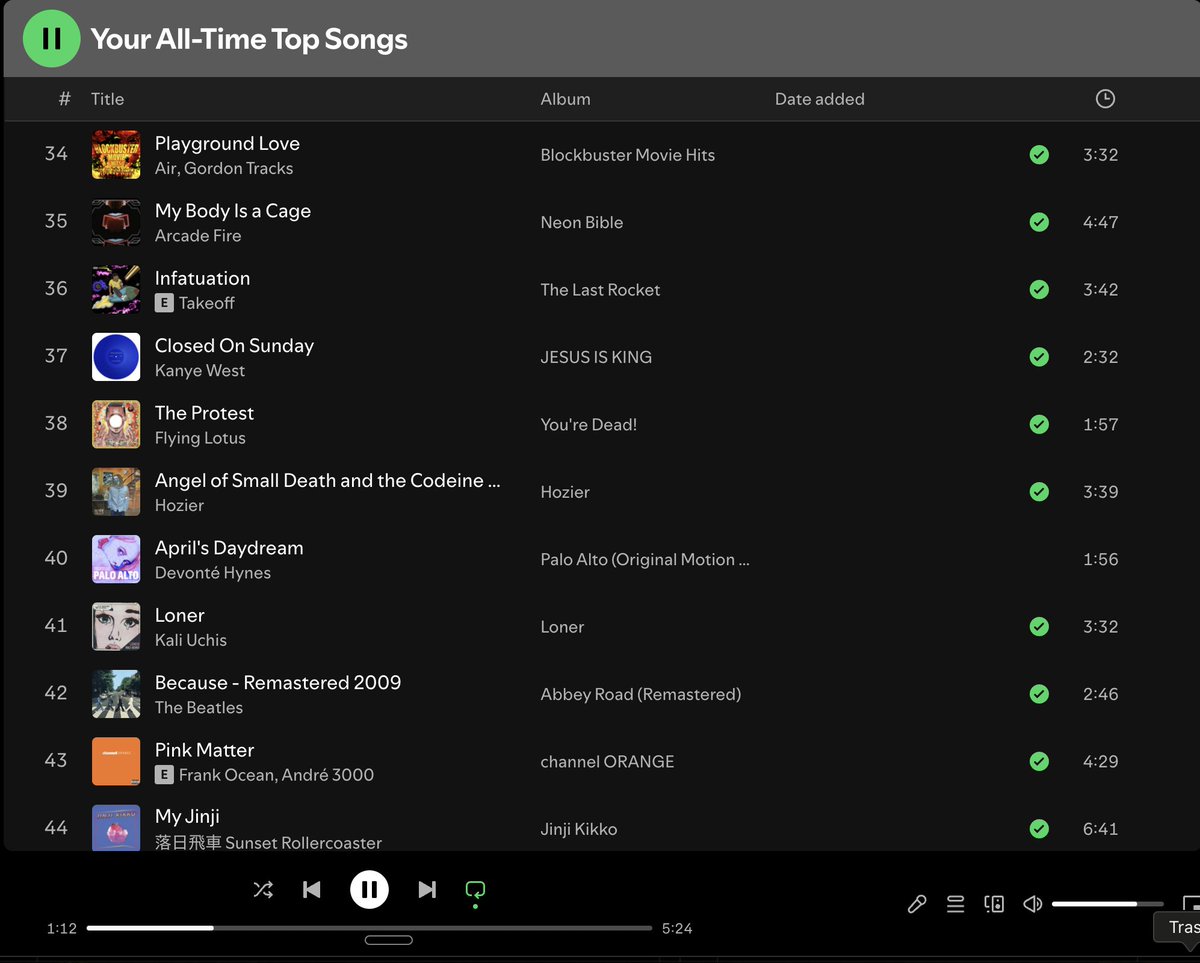
Task: Toggle saved checkmark for Playground Love
Action: [x=1040, y=155]
